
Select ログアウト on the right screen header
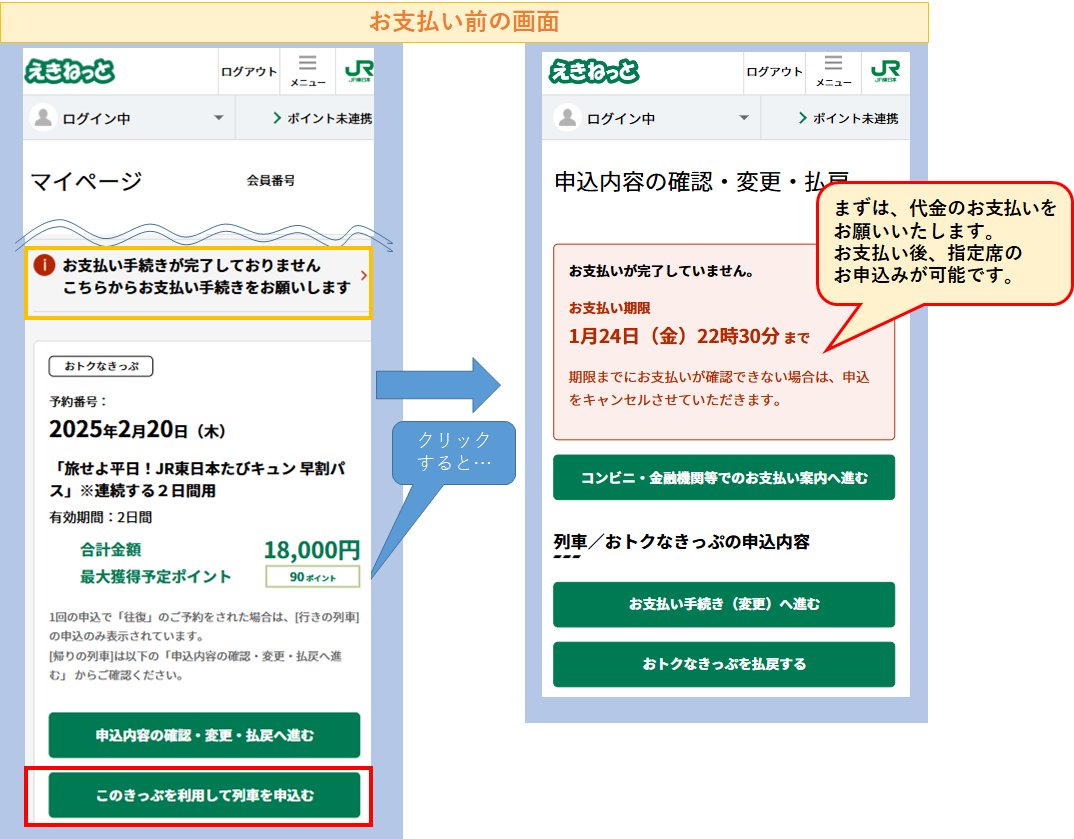click(x=774, y=72)
